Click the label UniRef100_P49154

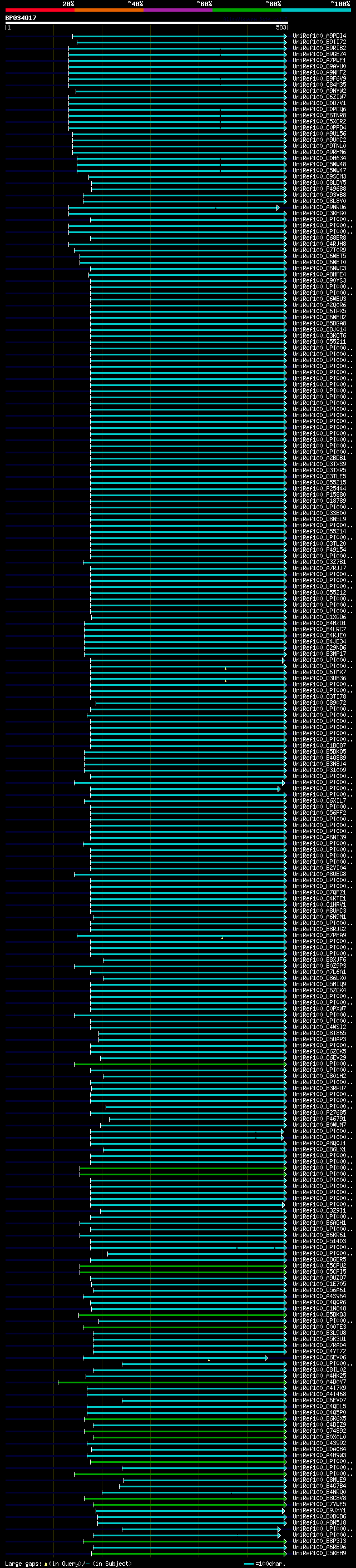point(319,550)
